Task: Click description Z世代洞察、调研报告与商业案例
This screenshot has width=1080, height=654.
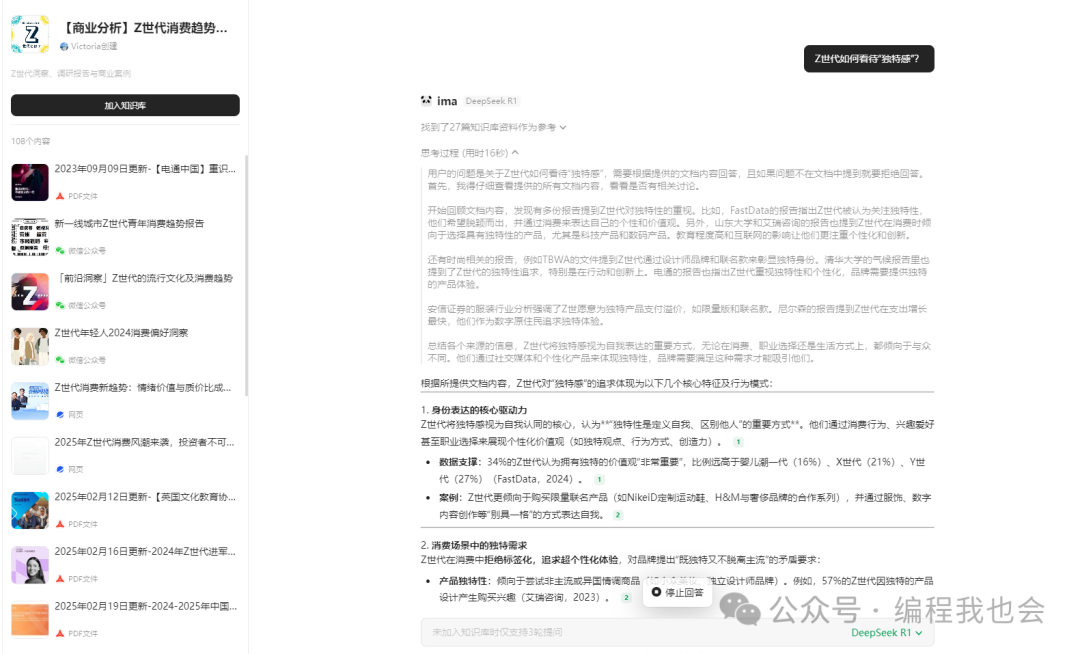Action: [x=71, y=74]
